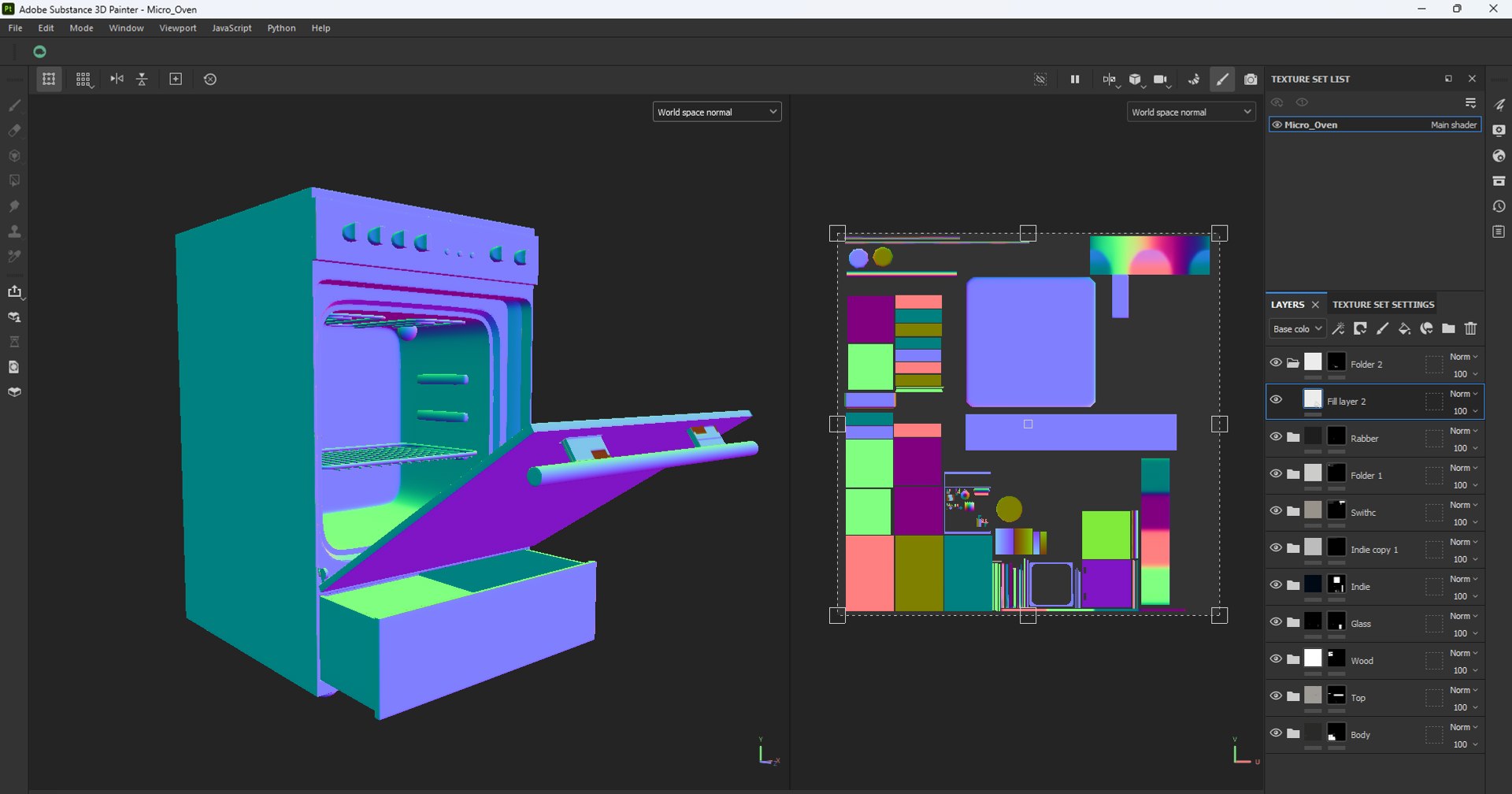The width and height of the screenshot is (1512, 794).
Task: Toggle visibility of Micro_Oven texture set
Action: (1277, 124)
